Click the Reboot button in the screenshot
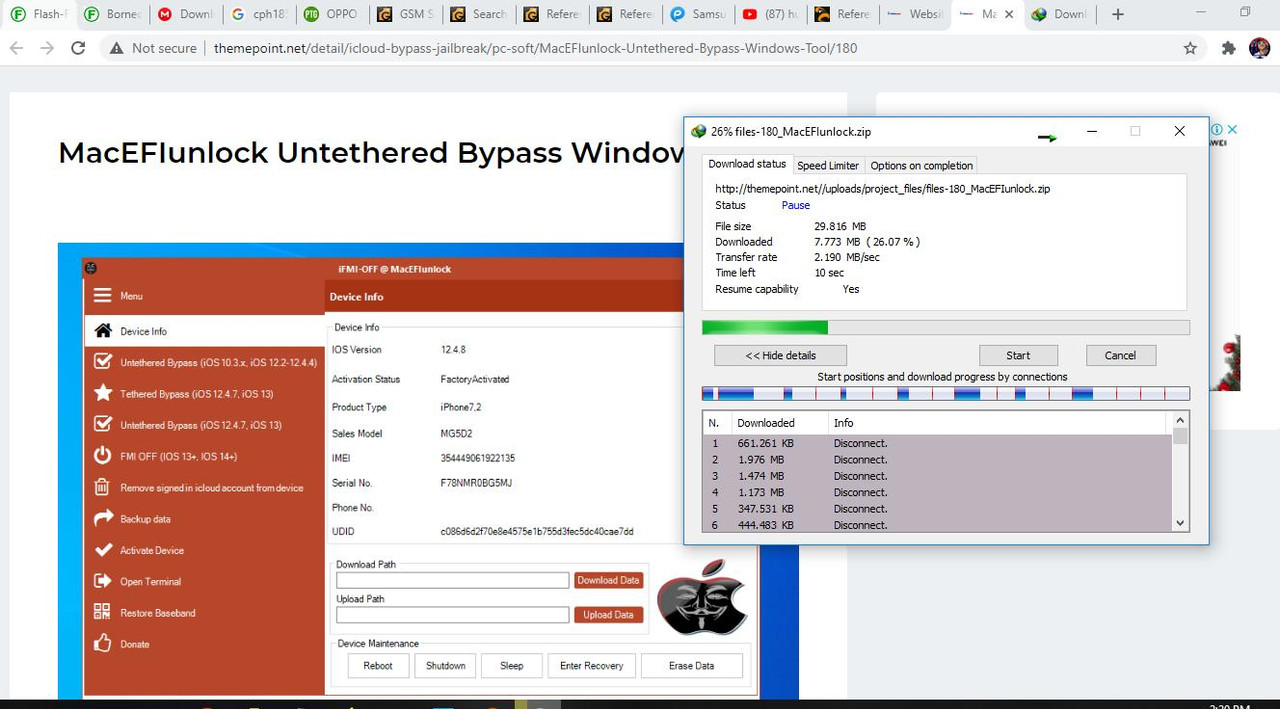Screen dimensions: 1280x709 (378, 665)
